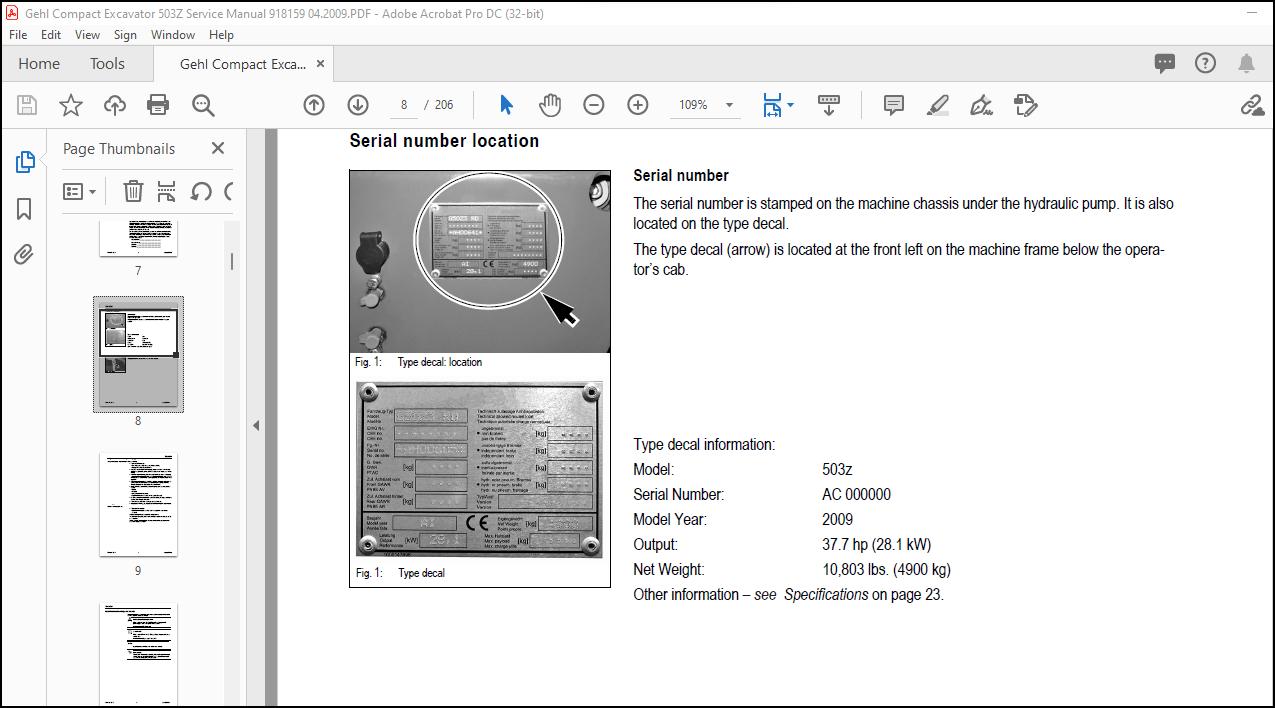Open Bookmarks sidebar panel
The width and height of the screenshot is (1275, 708).
[25, 208]
